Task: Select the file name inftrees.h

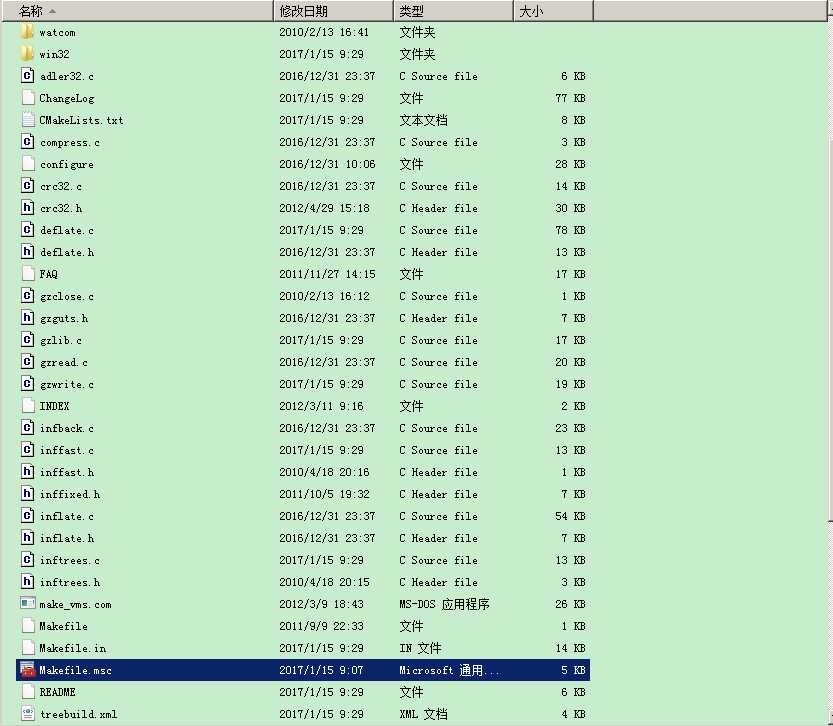Action: [x=70, y=582]
